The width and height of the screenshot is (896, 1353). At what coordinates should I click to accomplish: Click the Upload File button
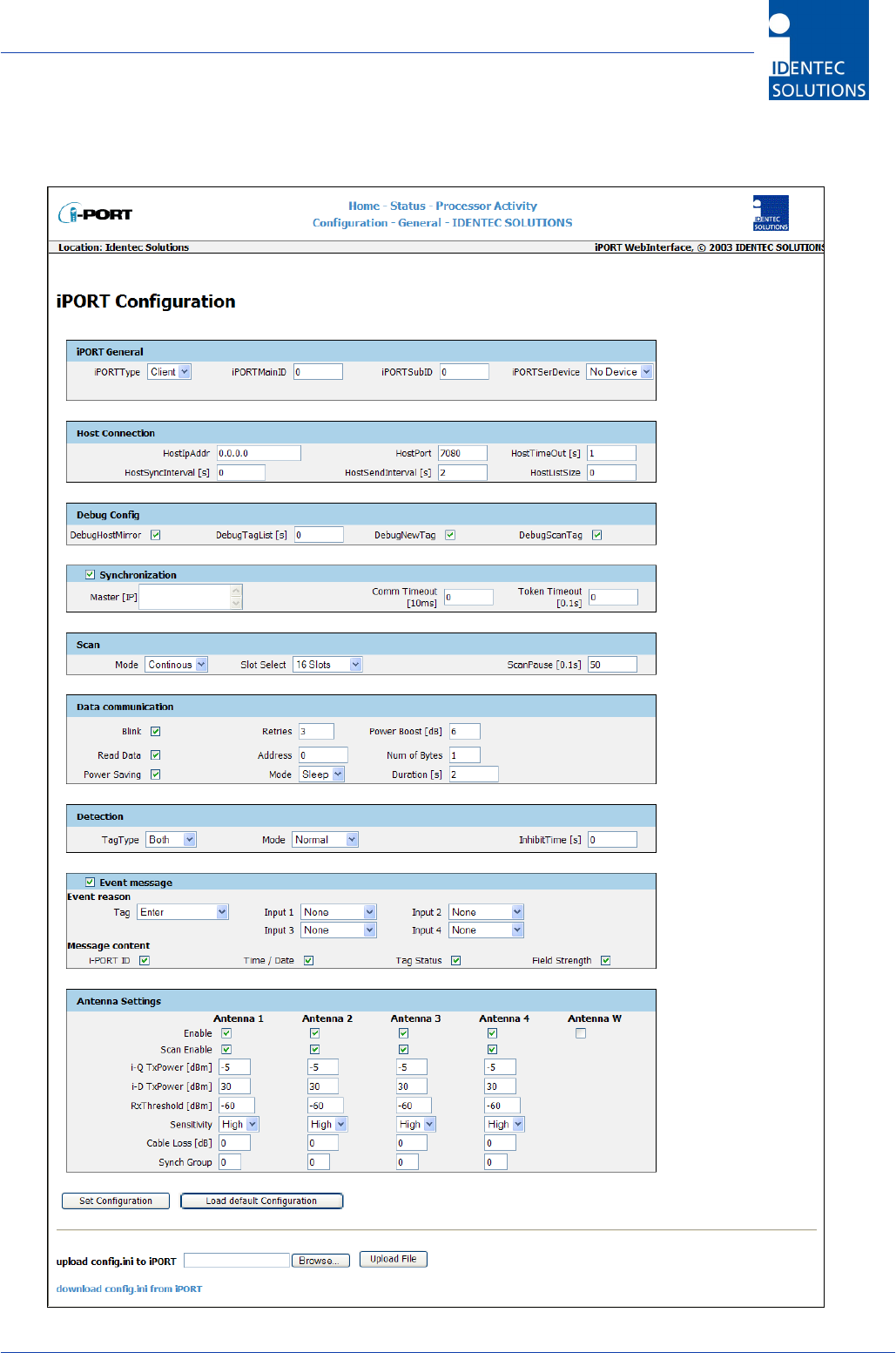point(394,1259)
